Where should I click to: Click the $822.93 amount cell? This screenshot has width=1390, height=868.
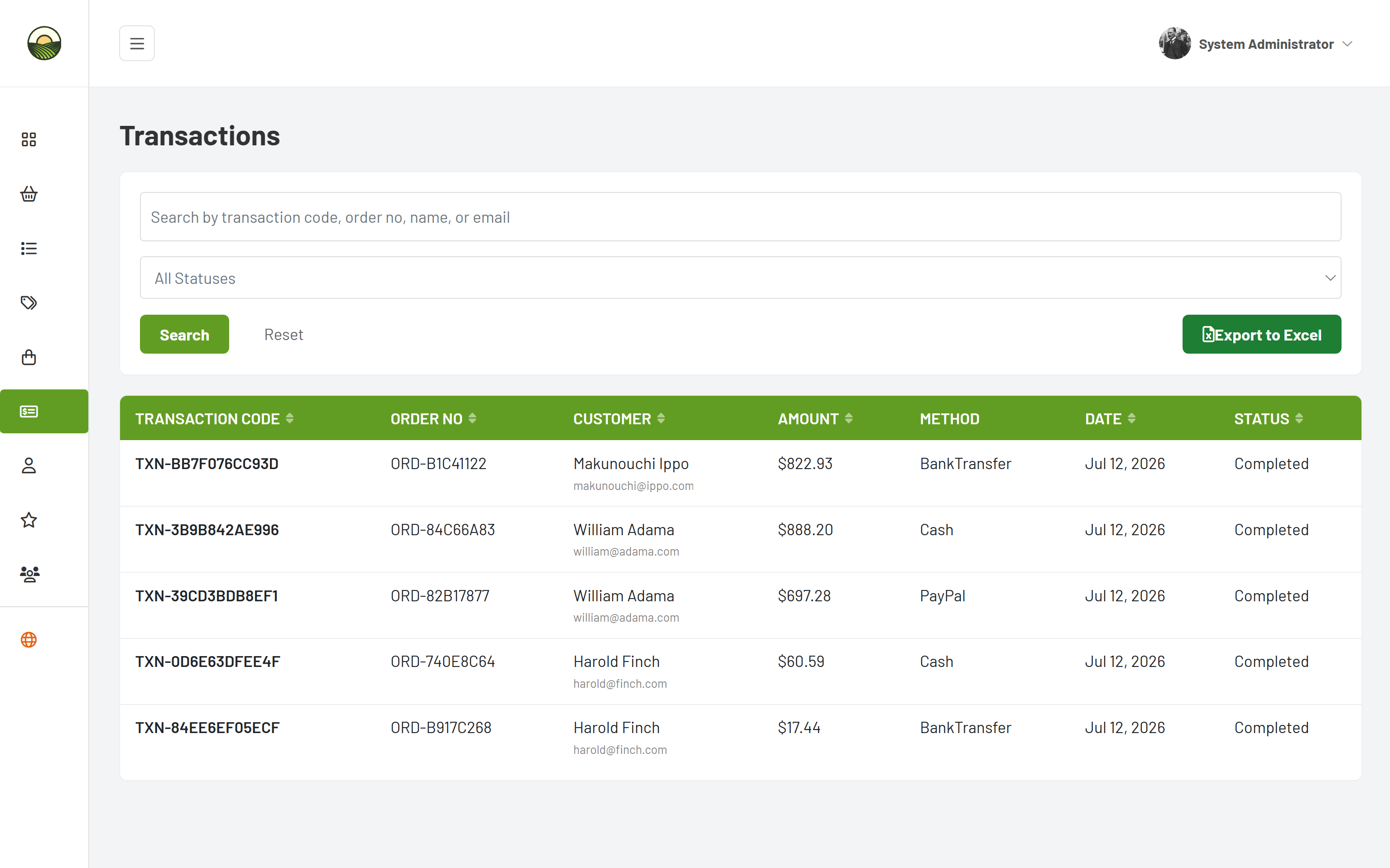(x=805, y=464)
